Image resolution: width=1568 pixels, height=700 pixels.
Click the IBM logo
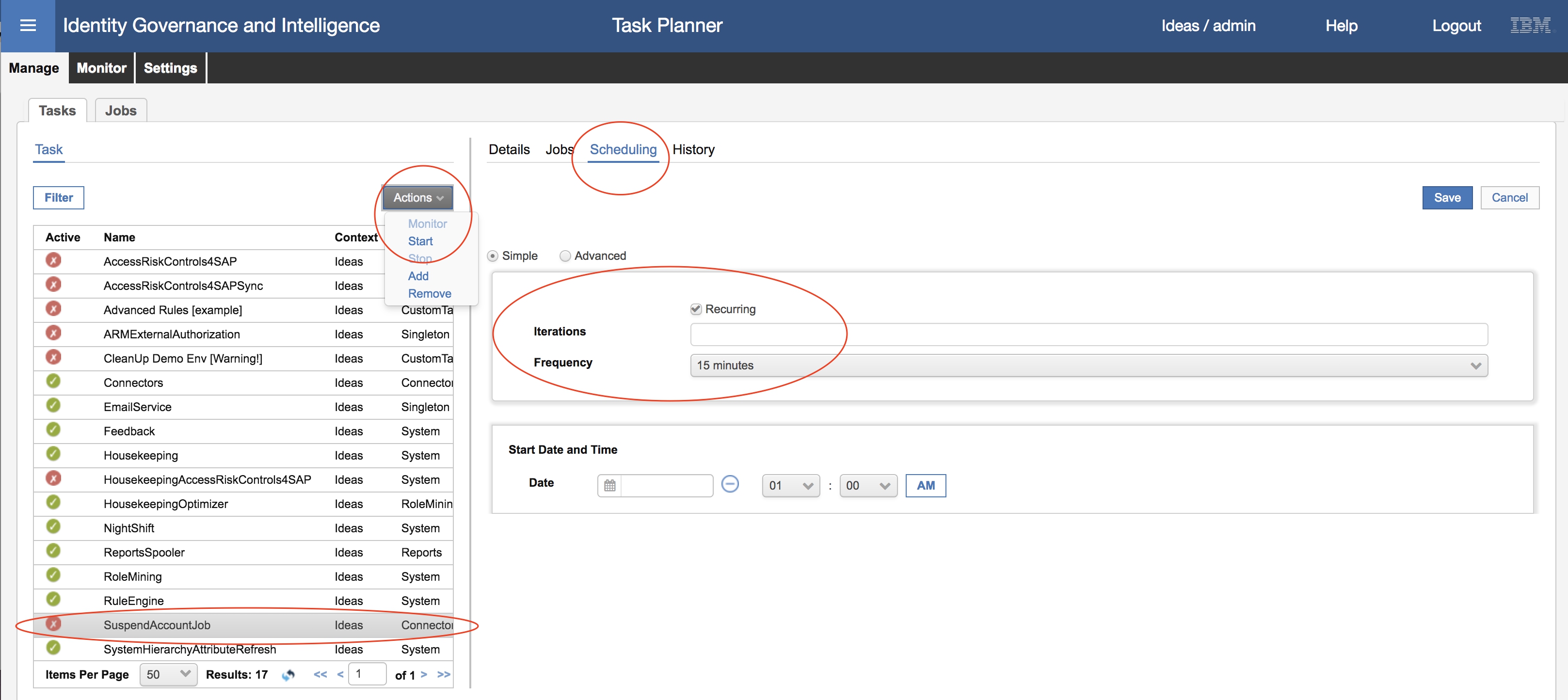click(x=1530, y=26)
